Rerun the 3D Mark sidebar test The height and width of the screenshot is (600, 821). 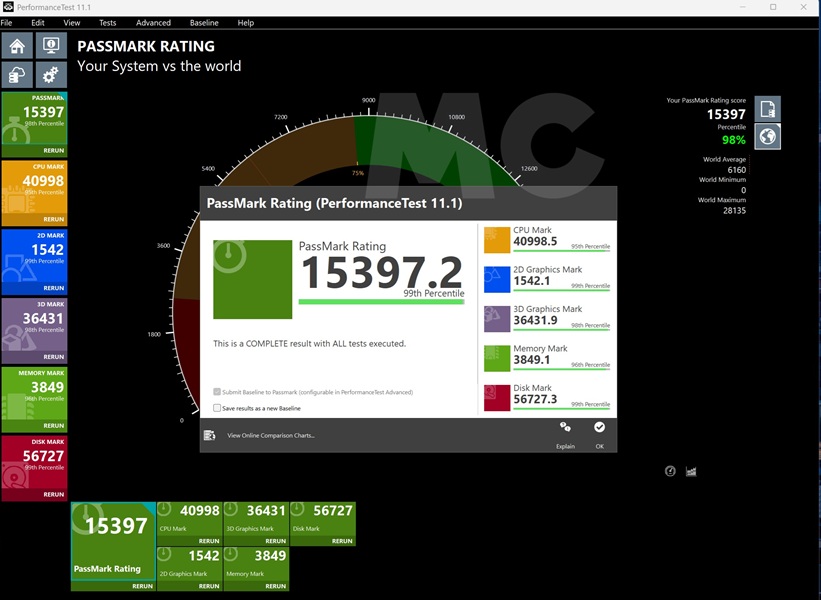point(53,357)
